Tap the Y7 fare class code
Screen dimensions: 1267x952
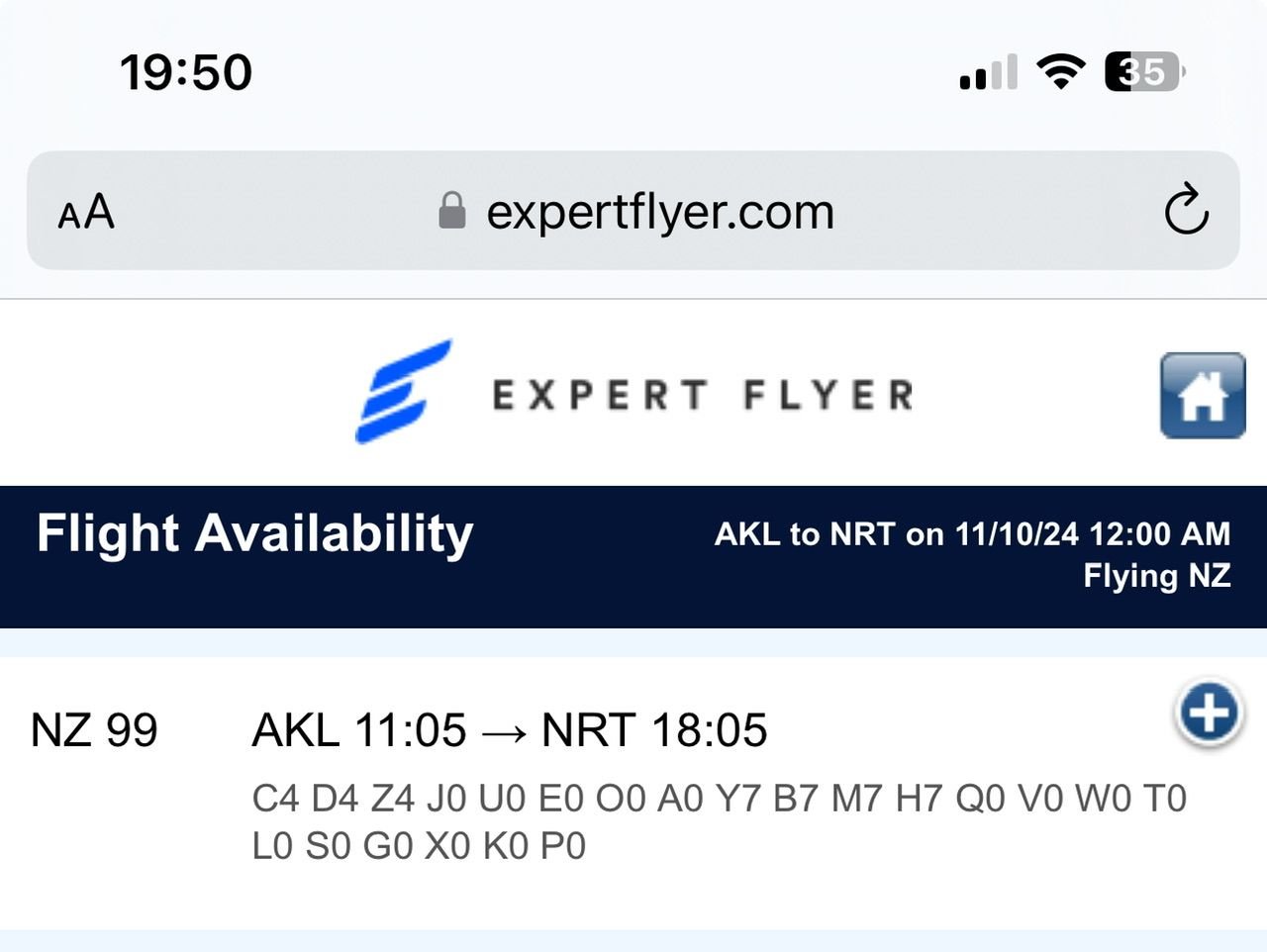(x=737, y=799)
